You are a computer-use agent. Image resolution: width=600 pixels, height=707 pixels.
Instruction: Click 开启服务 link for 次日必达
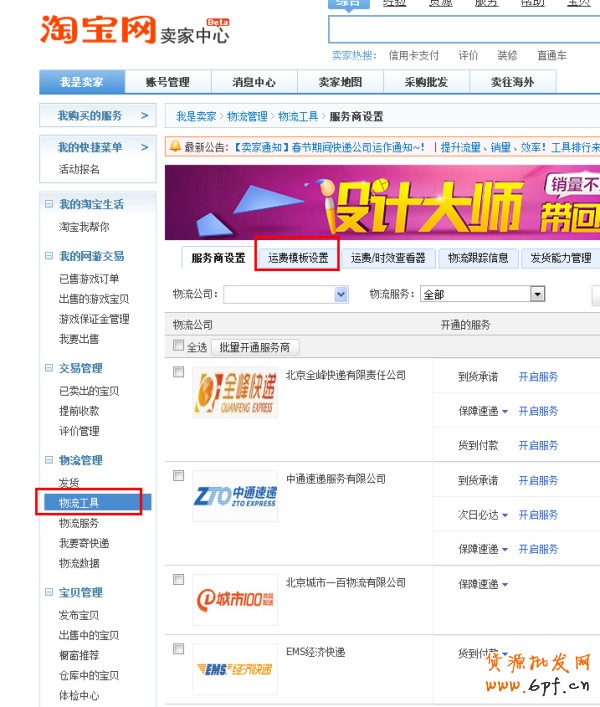click(x=538, y=515)
